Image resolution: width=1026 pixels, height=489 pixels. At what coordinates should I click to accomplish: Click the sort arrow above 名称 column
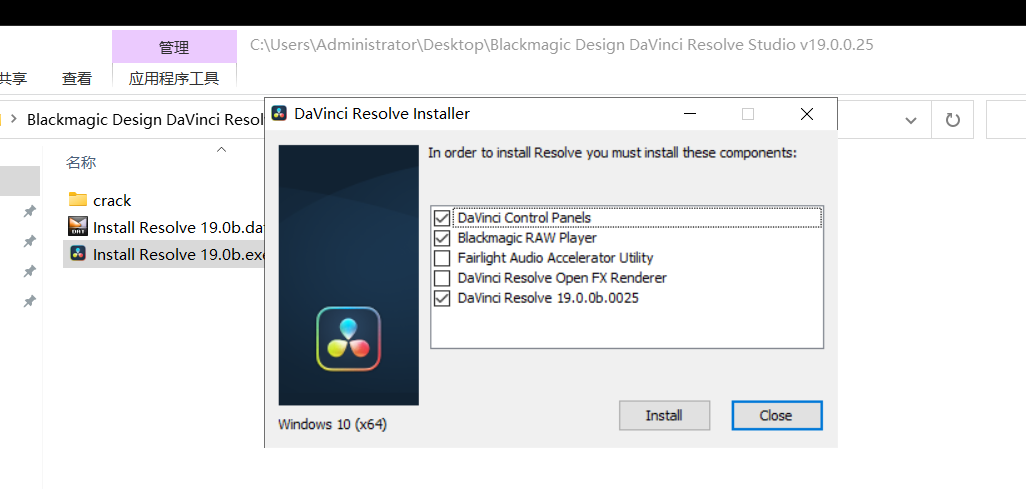coord(221,150)
